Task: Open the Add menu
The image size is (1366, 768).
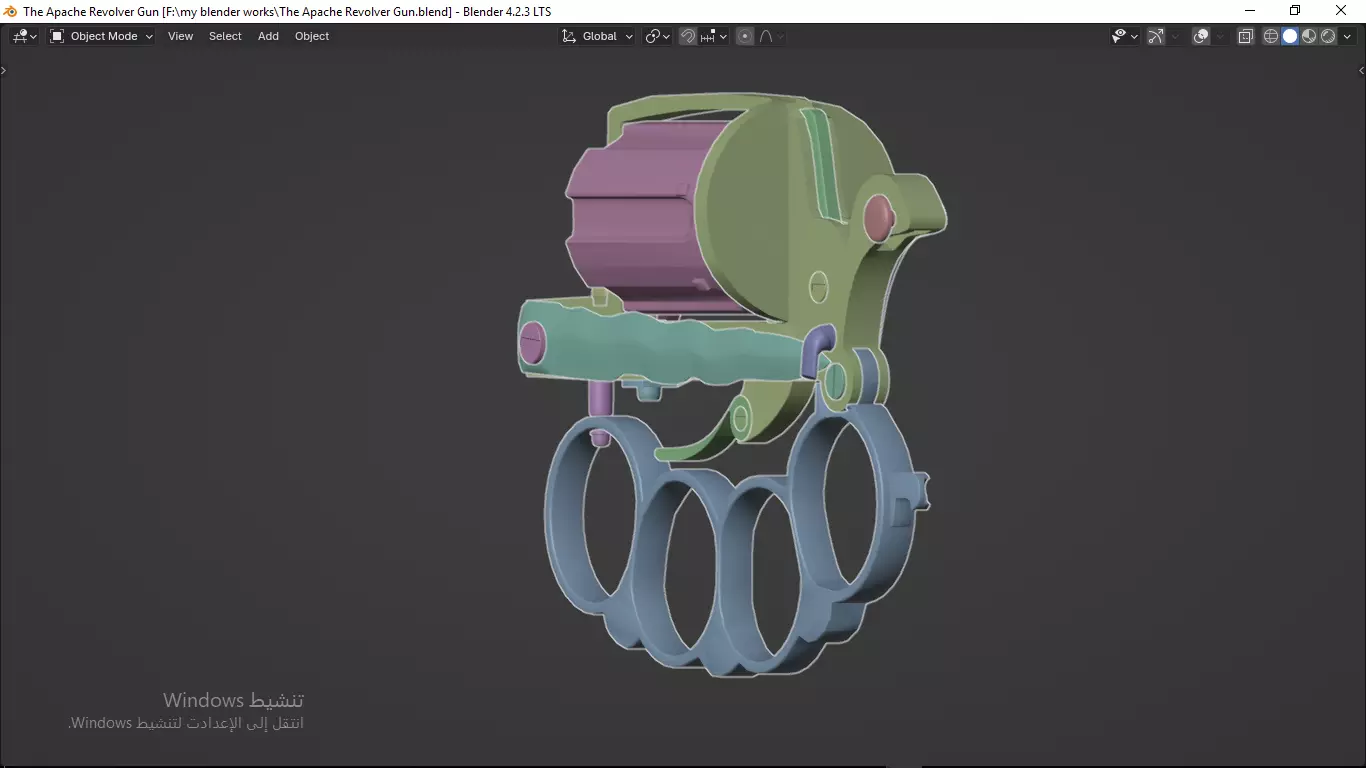Action: (x=268, y=36)
